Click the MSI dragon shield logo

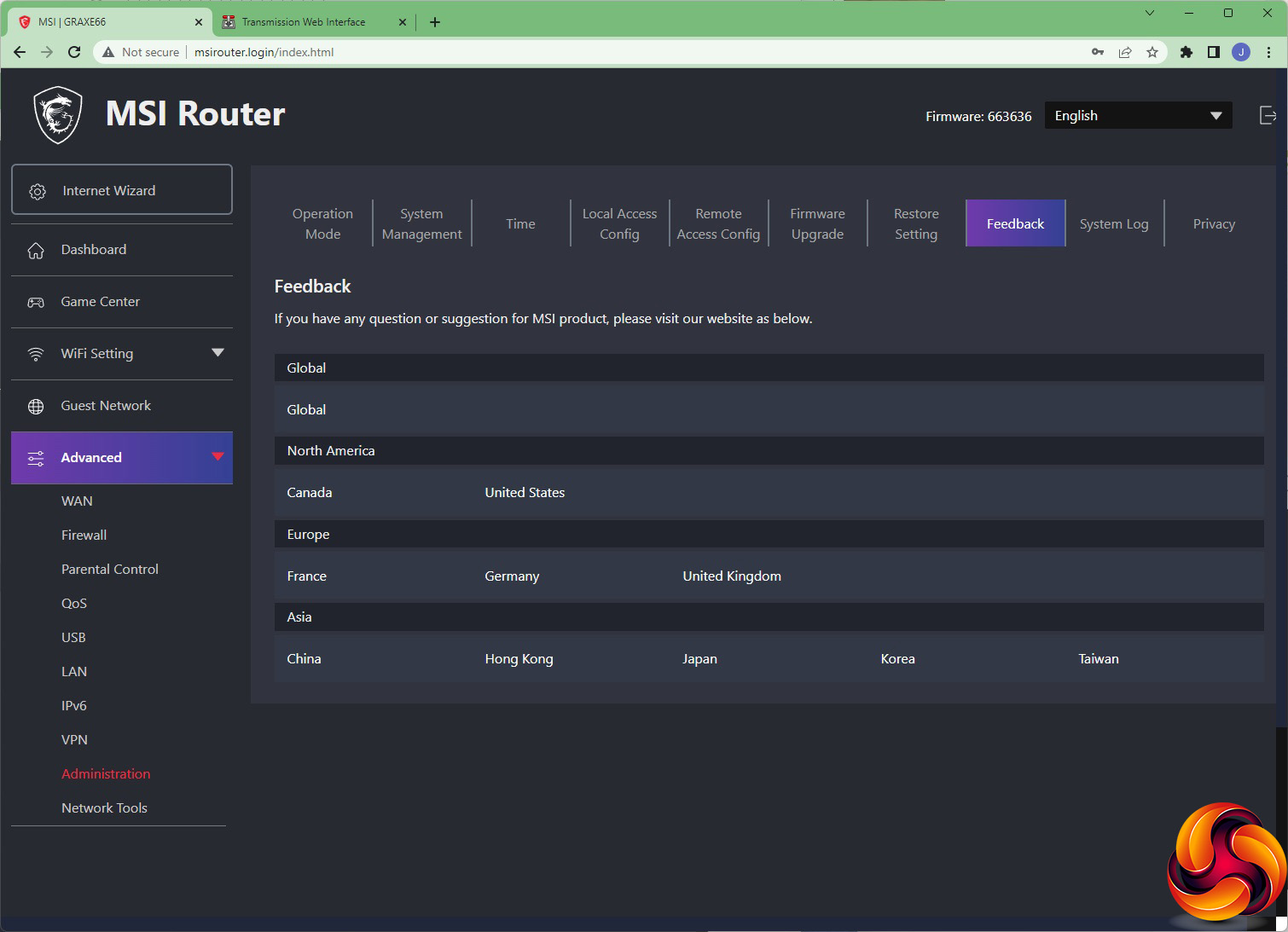(x=58, y=115)
